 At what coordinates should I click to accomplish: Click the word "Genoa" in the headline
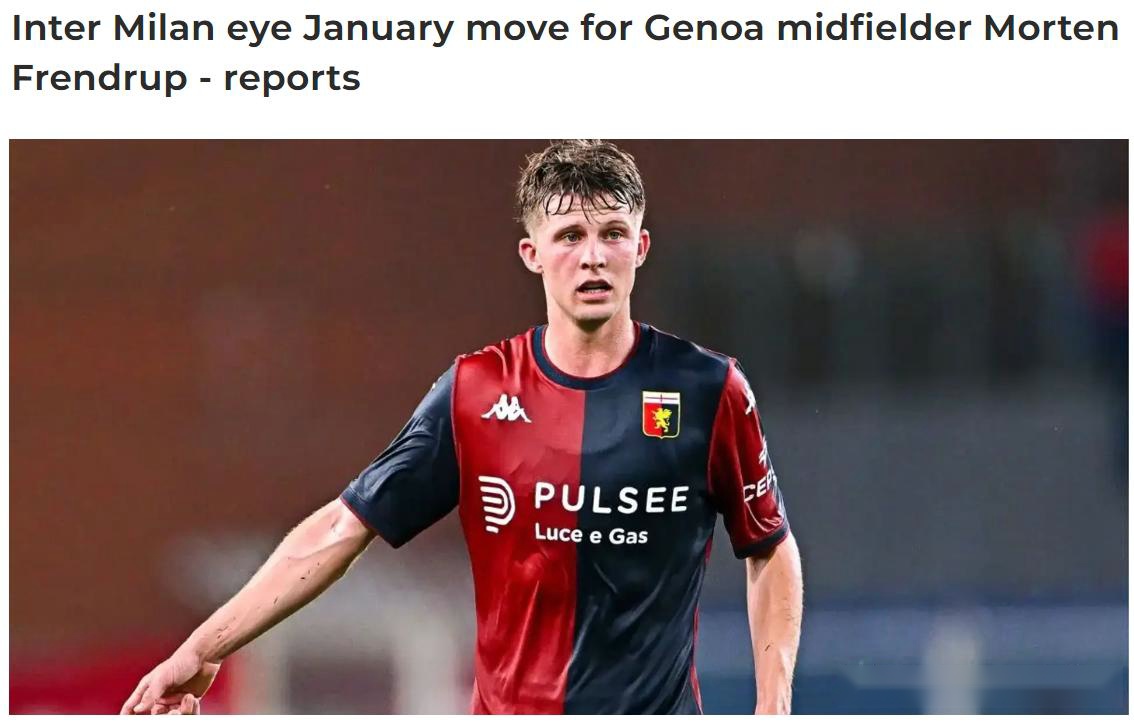[704, 28]
